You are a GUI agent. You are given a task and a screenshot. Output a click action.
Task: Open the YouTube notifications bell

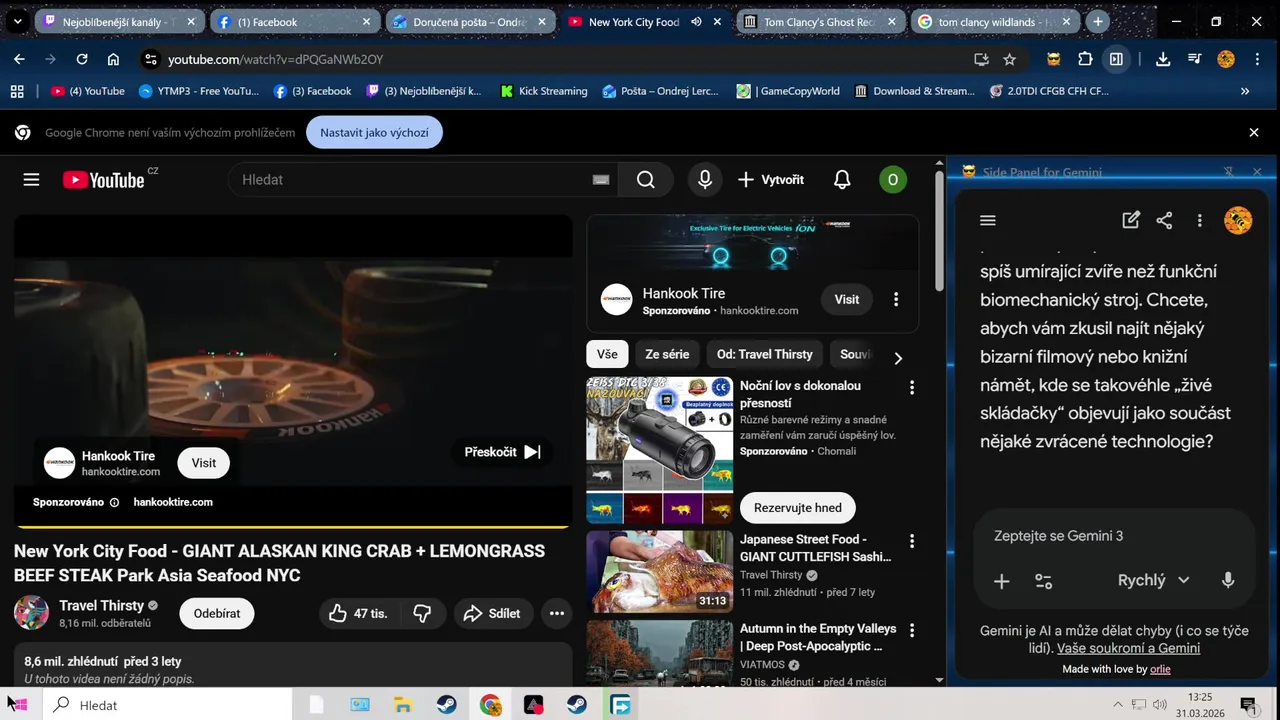coord(842,180)
